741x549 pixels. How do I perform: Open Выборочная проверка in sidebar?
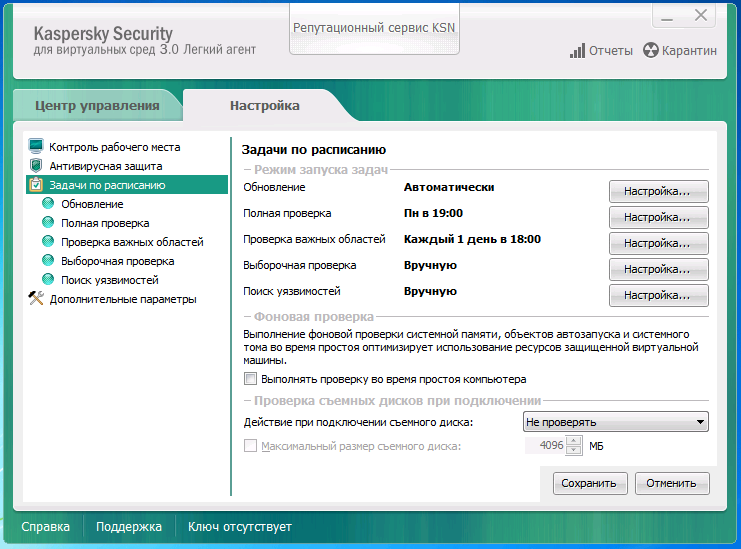(x=118, y=261)
